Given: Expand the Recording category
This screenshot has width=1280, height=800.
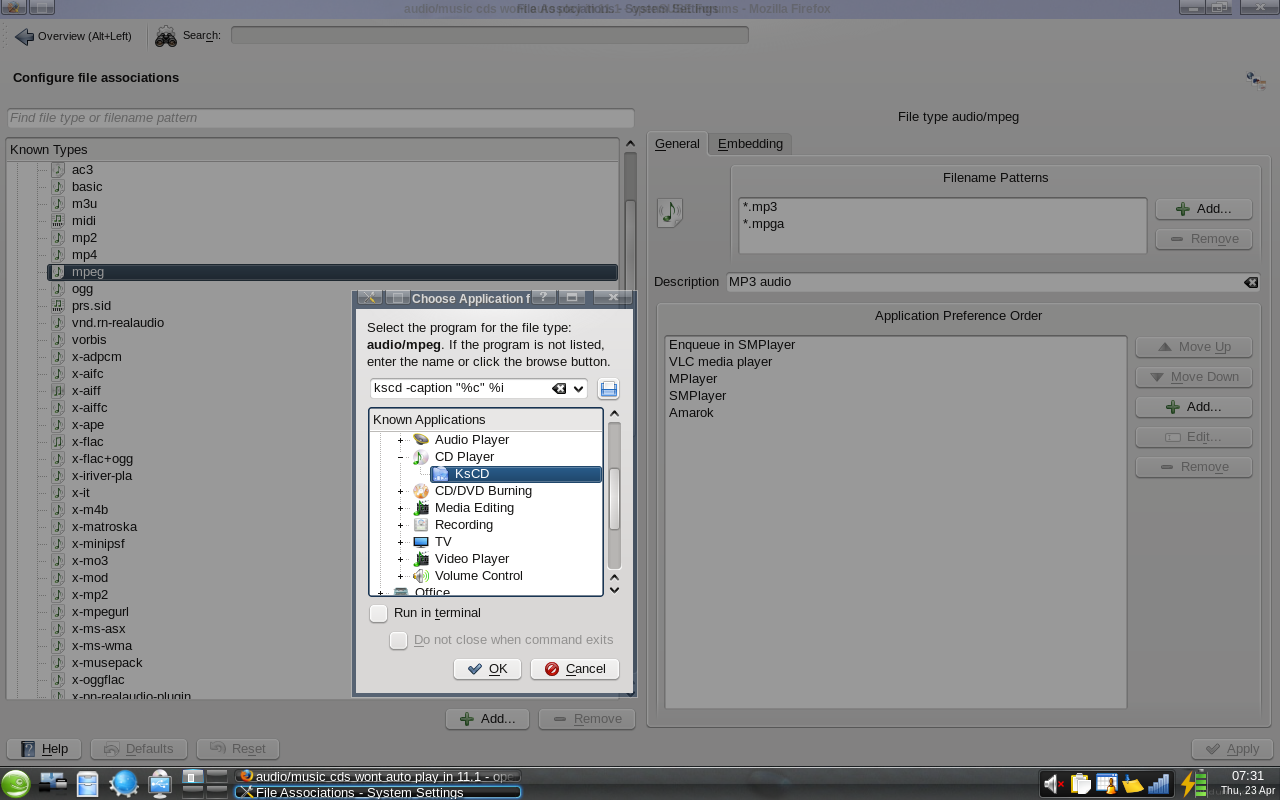Looking at the screenshot, I should (x=400, y=525).
